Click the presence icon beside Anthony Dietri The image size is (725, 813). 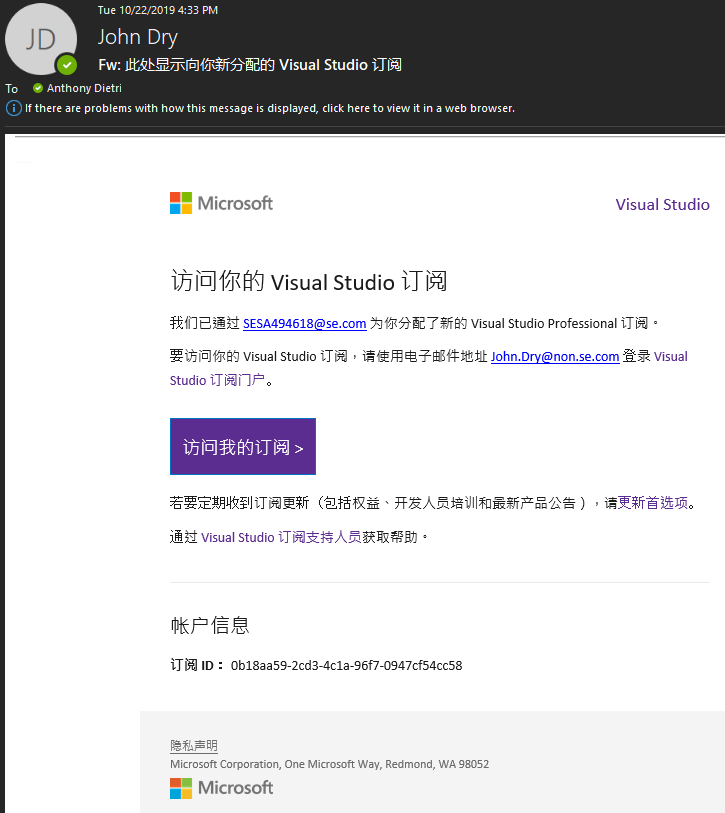[38, 88]
